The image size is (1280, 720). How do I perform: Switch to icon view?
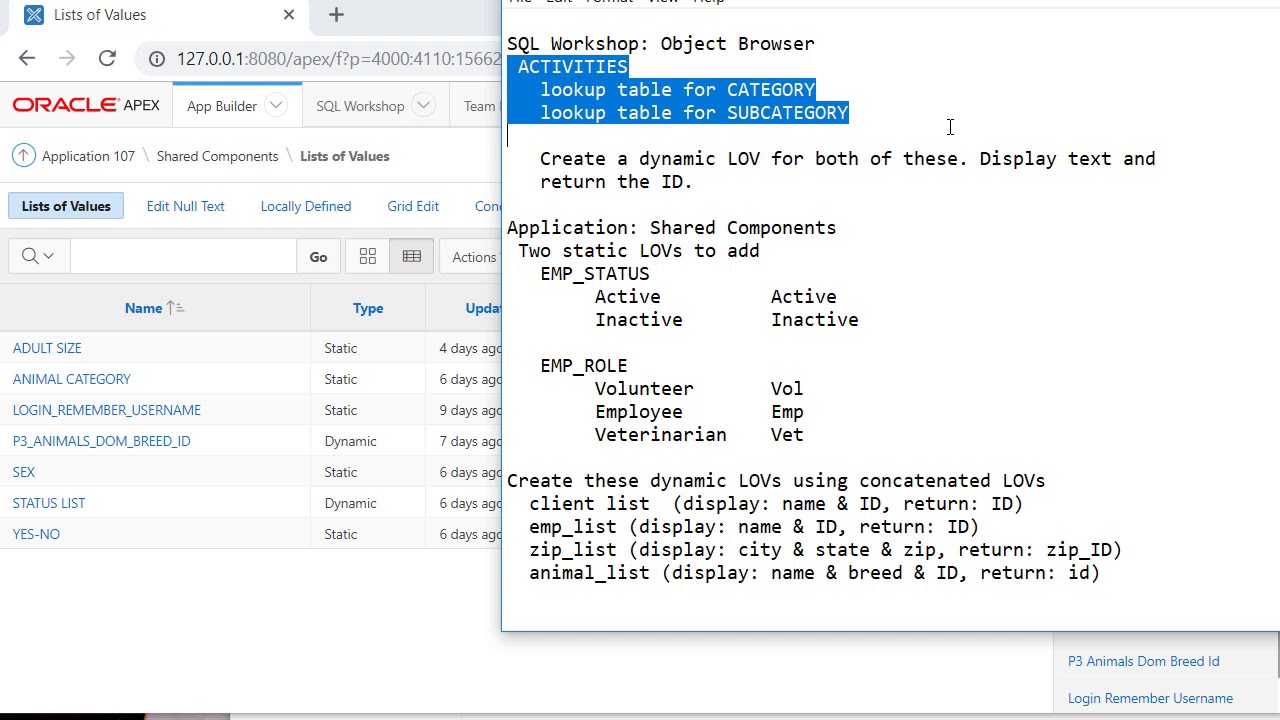[368, 257]
